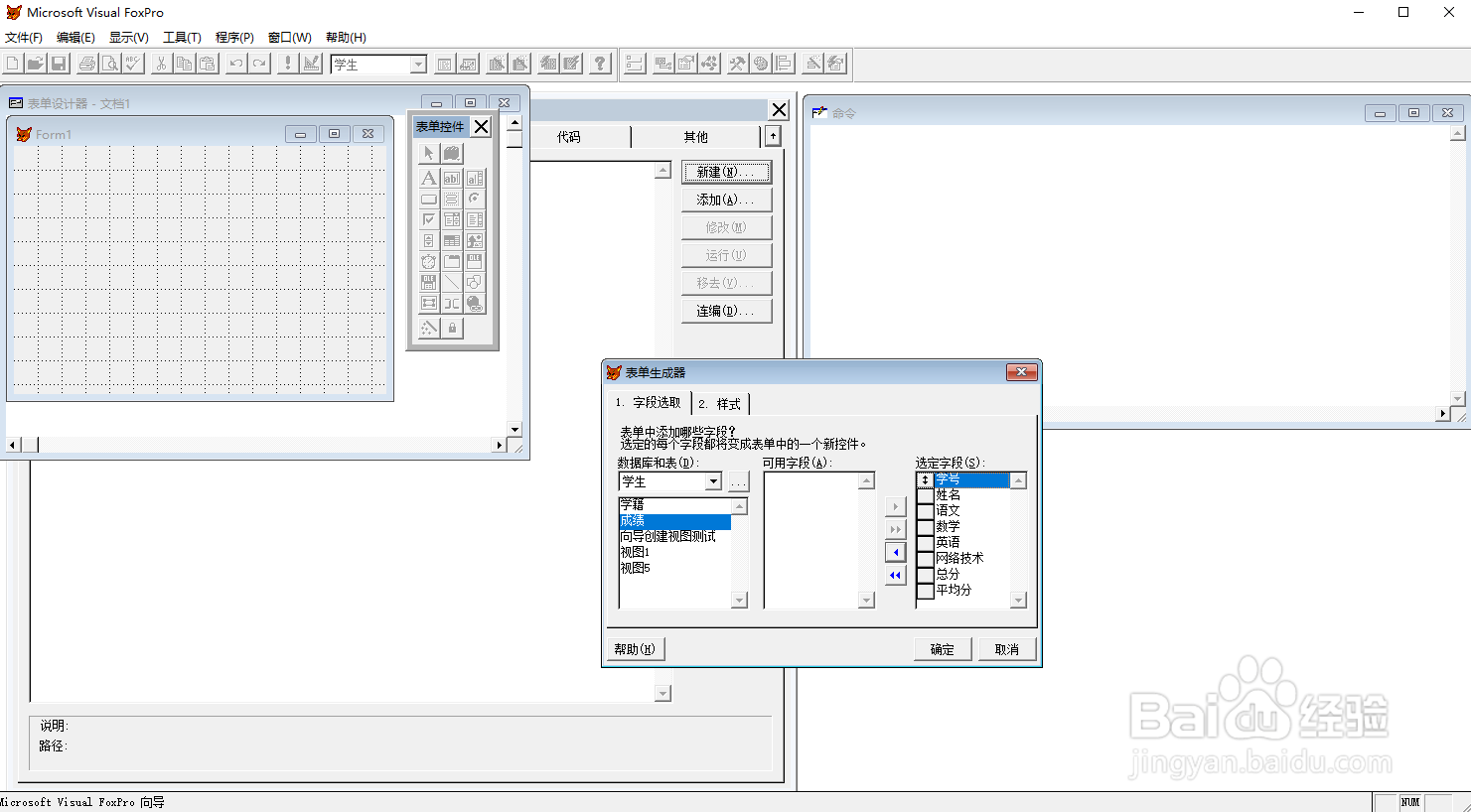Image resolution: width=1471 pixels, height=812 pixels.
Task: Click the New file toolbar icon
Action: point(12,64)
